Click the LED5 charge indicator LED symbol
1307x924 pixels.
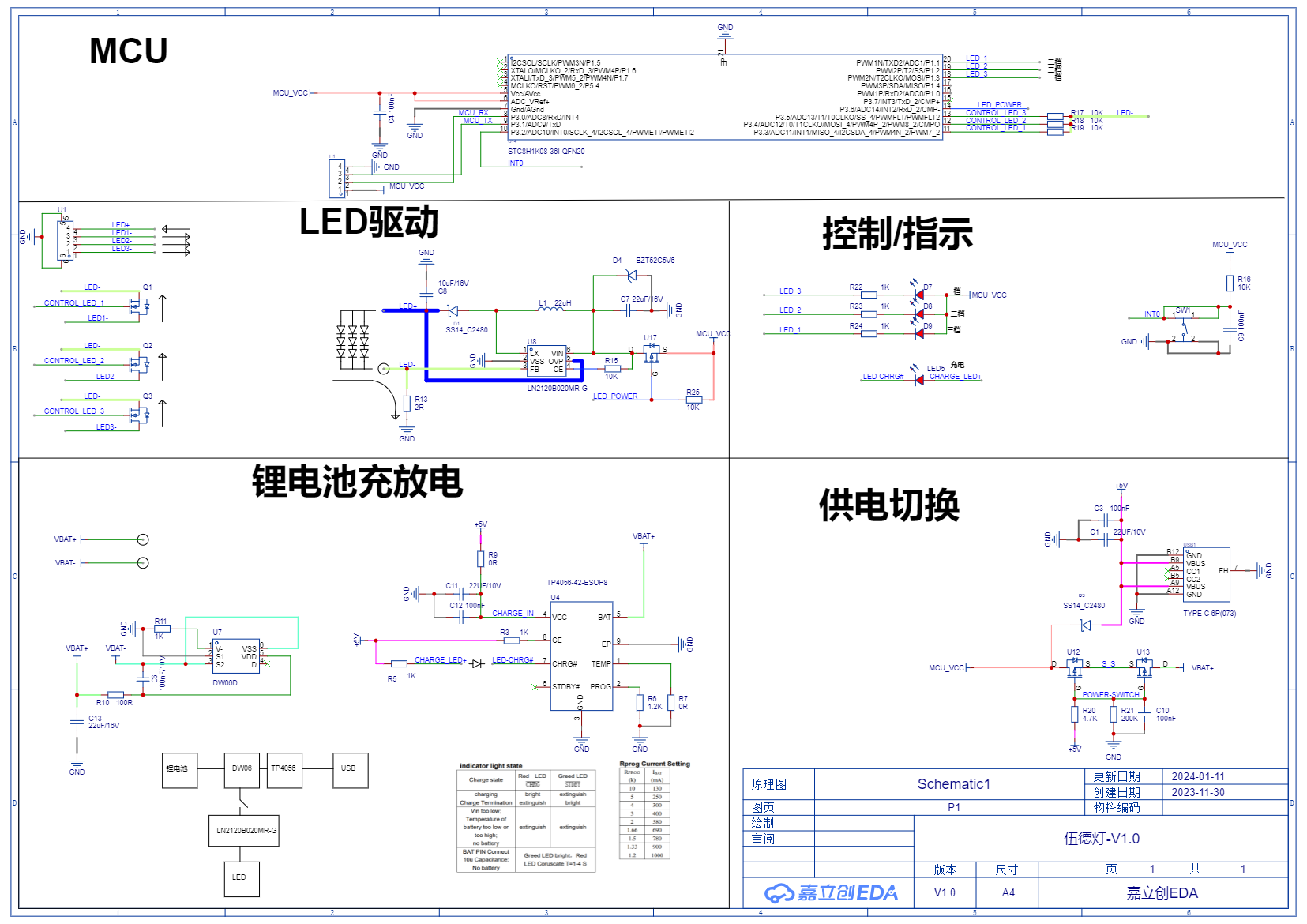[x=918, y=379]
